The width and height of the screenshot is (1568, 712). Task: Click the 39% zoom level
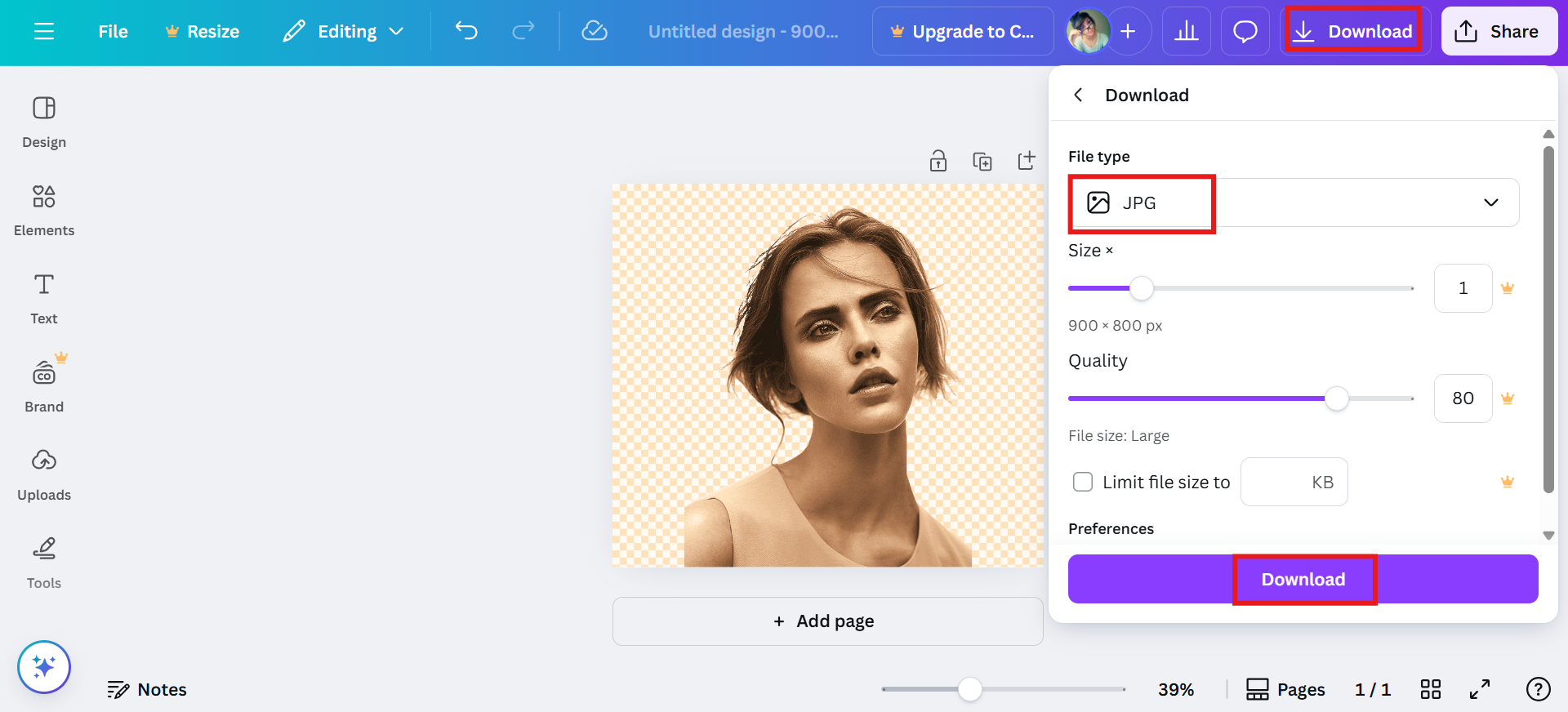tap(1176, 690)
